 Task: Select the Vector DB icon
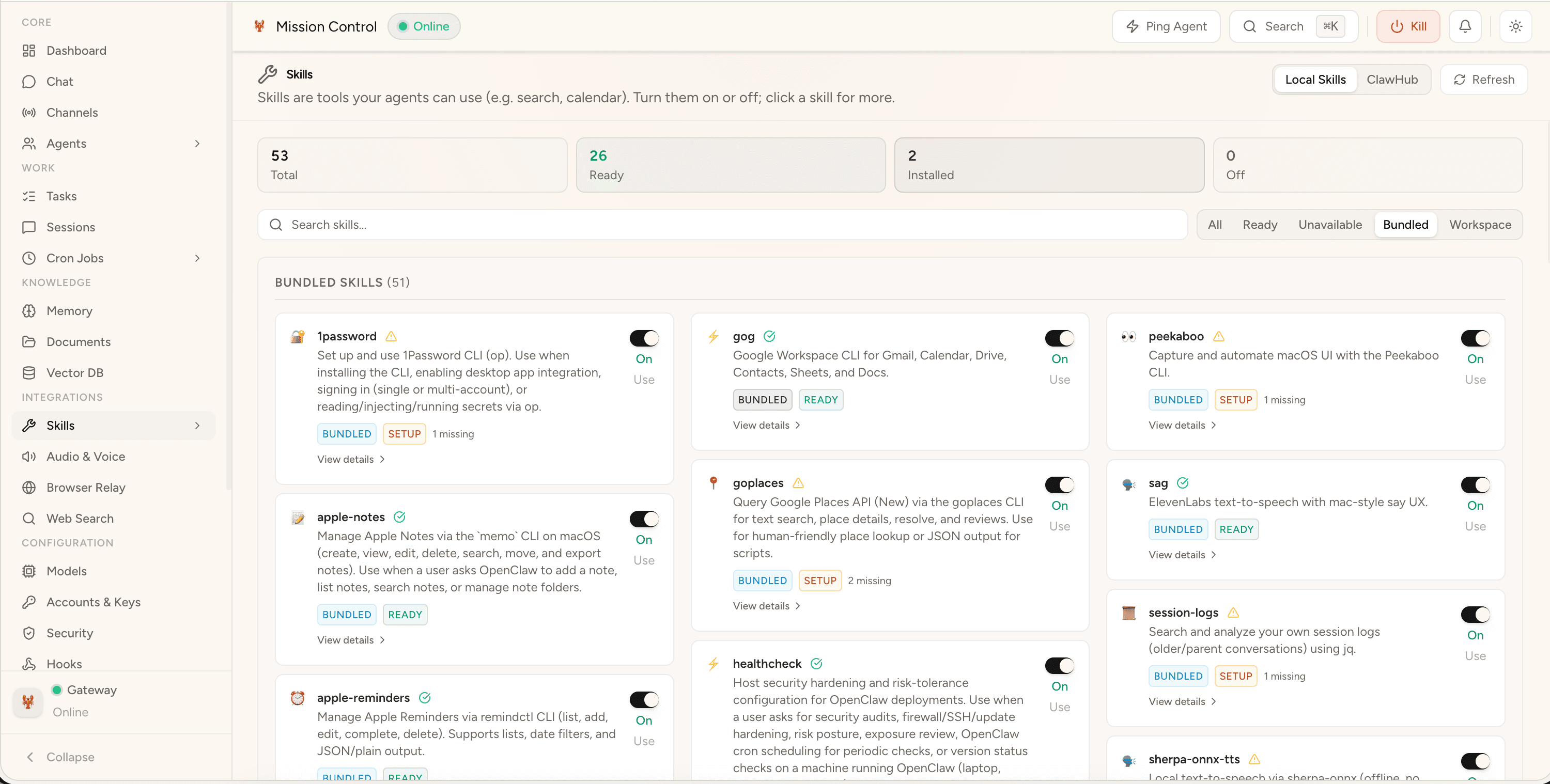[x=30, y=372]
